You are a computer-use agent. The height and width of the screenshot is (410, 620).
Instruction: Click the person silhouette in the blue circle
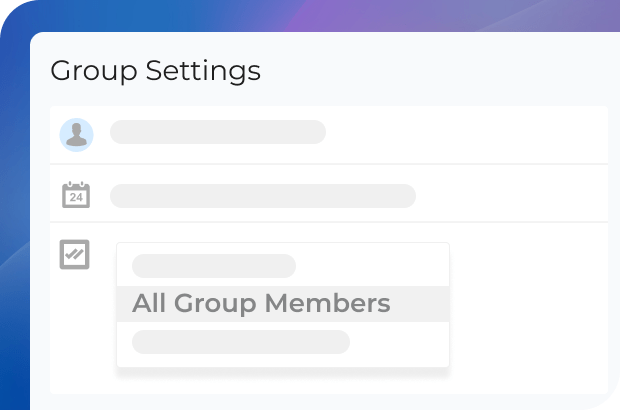[76, 136]
